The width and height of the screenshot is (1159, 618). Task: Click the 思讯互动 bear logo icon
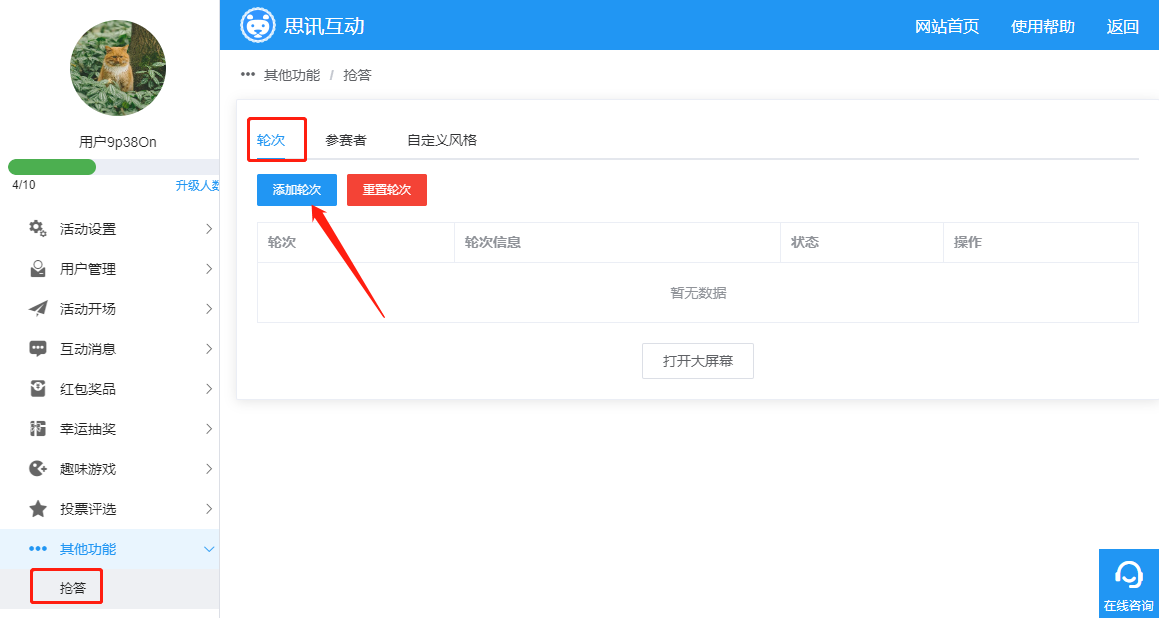(x=258, y=25)
